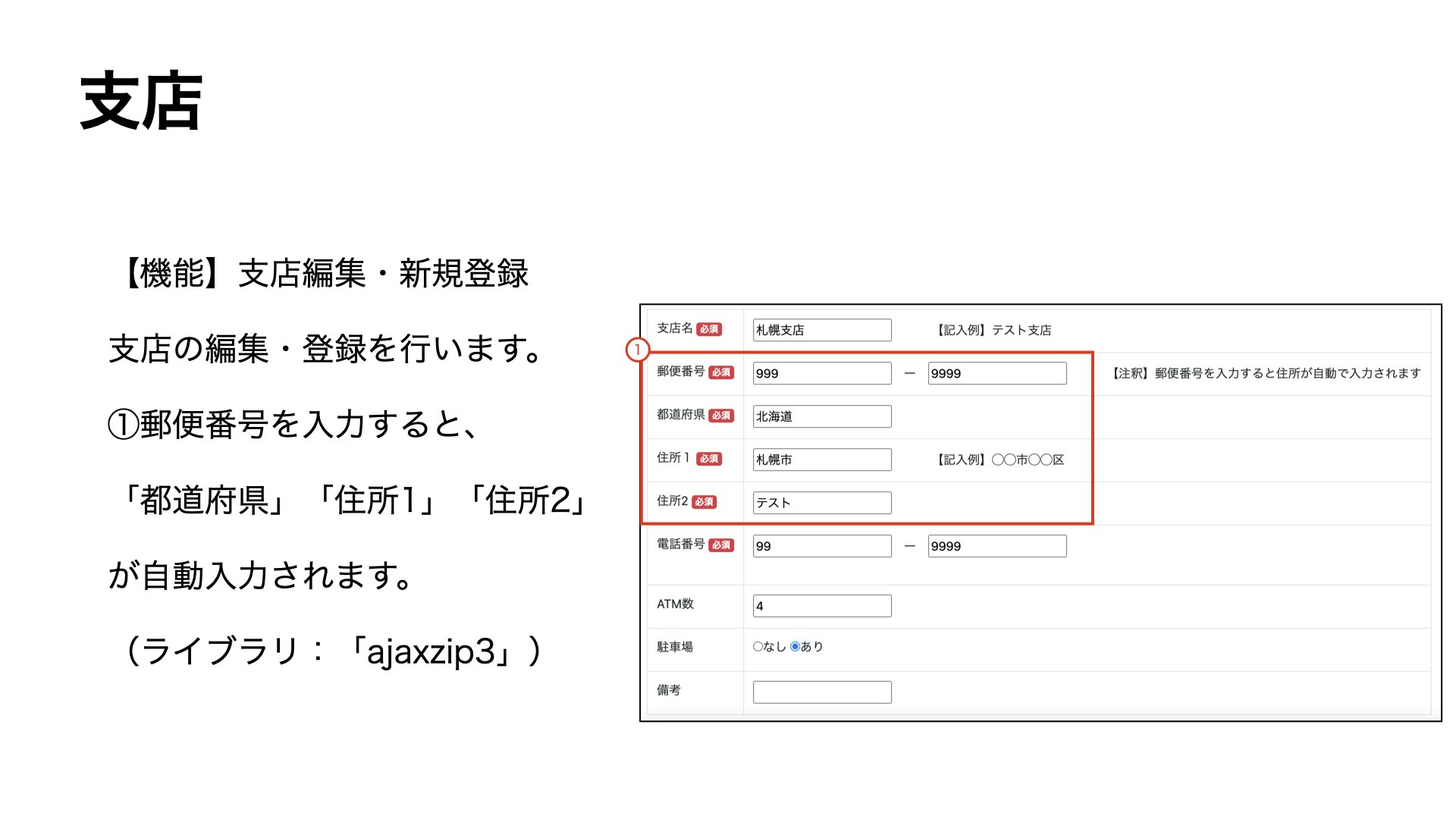The height and width of the screenshot is (819, 1456).
Task: Click the 必須 badge beside 住所2
Action: (704, 501)
